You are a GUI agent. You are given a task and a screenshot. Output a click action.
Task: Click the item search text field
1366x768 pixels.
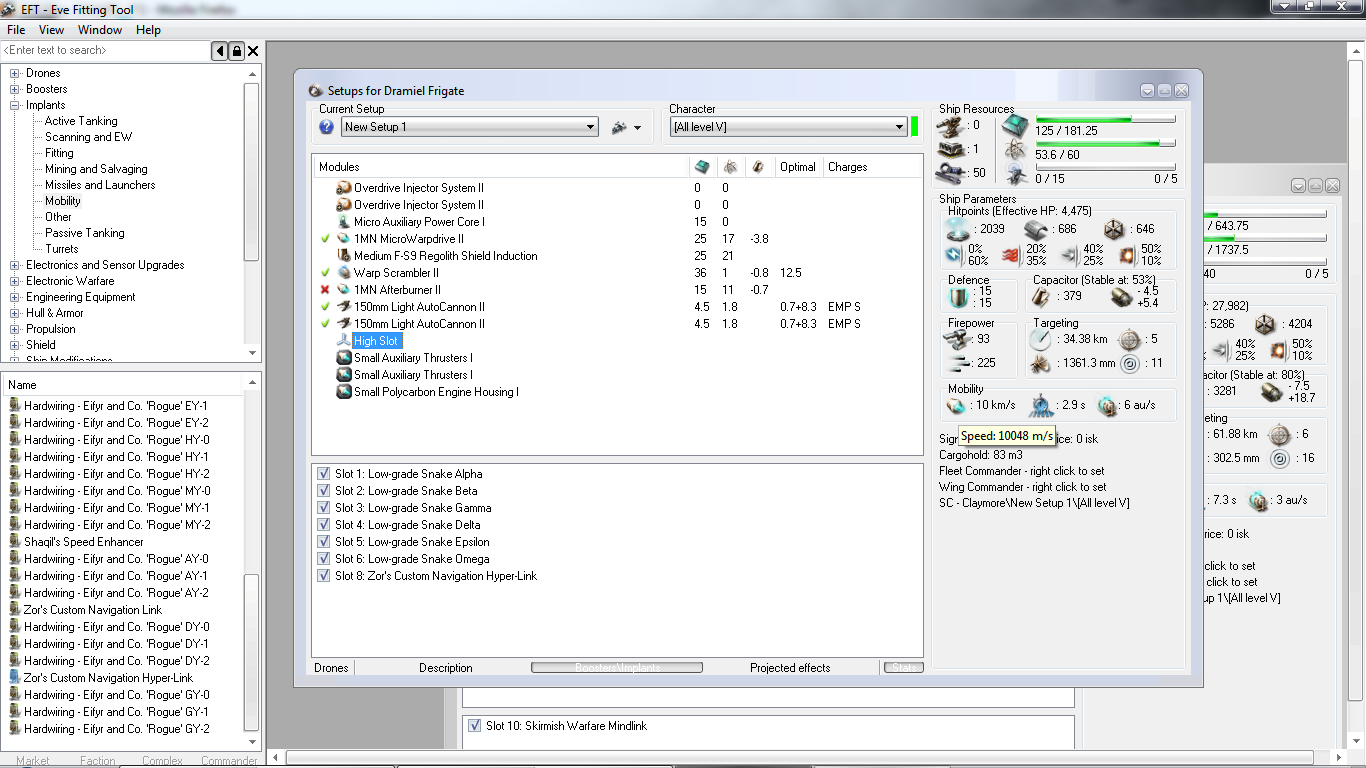105,51
